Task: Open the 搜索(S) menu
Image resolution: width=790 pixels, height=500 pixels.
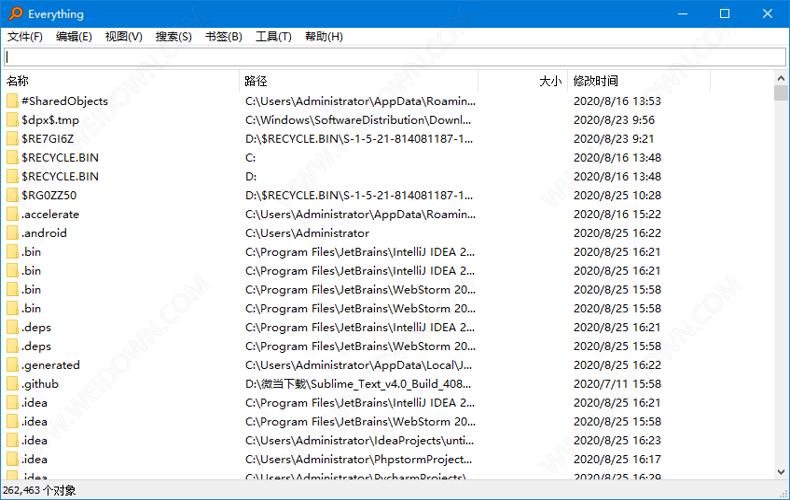Action: point(173,37)
